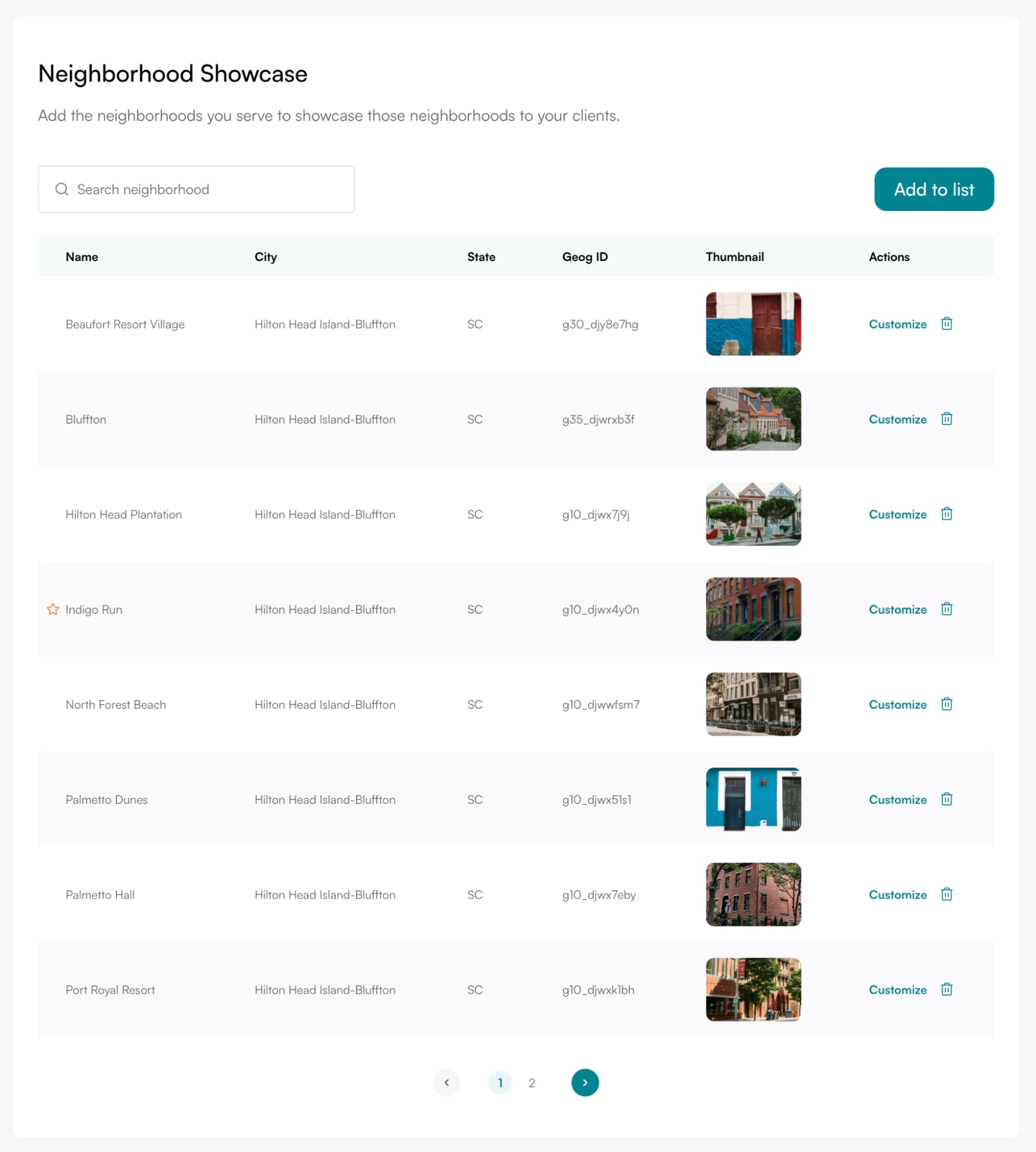
Task: Click the Add to list button
Action: click(934, 189)
